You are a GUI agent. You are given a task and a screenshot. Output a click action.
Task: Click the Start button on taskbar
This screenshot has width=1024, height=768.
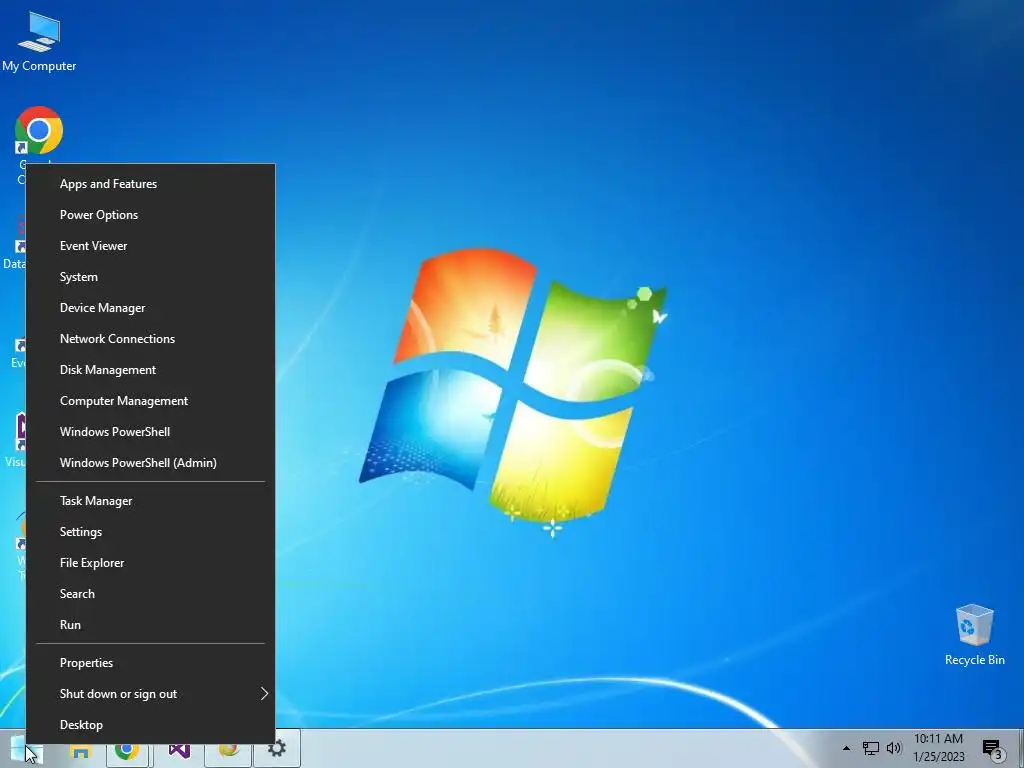coord(25,749)
